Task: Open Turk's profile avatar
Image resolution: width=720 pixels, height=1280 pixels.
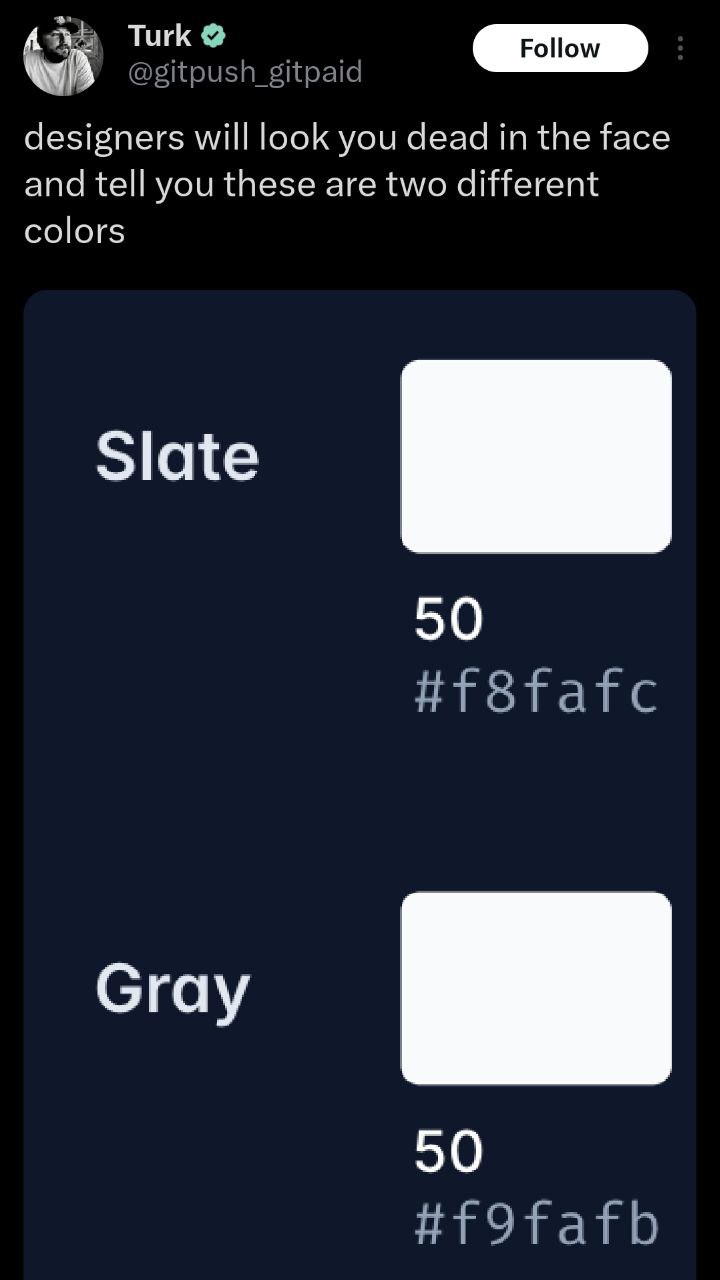Action: pos(62,55)
